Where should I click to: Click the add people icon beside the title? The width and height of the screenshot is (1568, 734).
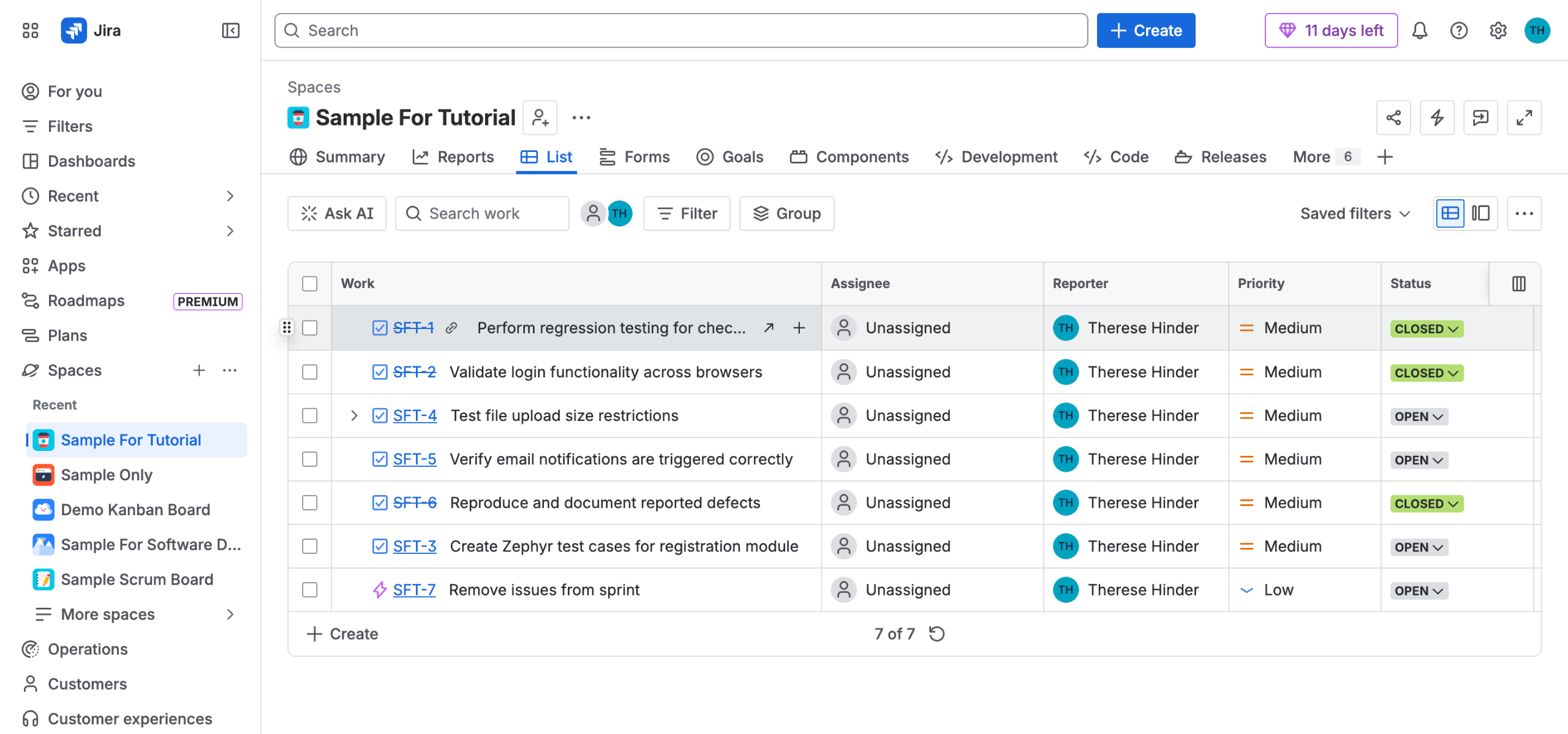click(x=540, y=118)
